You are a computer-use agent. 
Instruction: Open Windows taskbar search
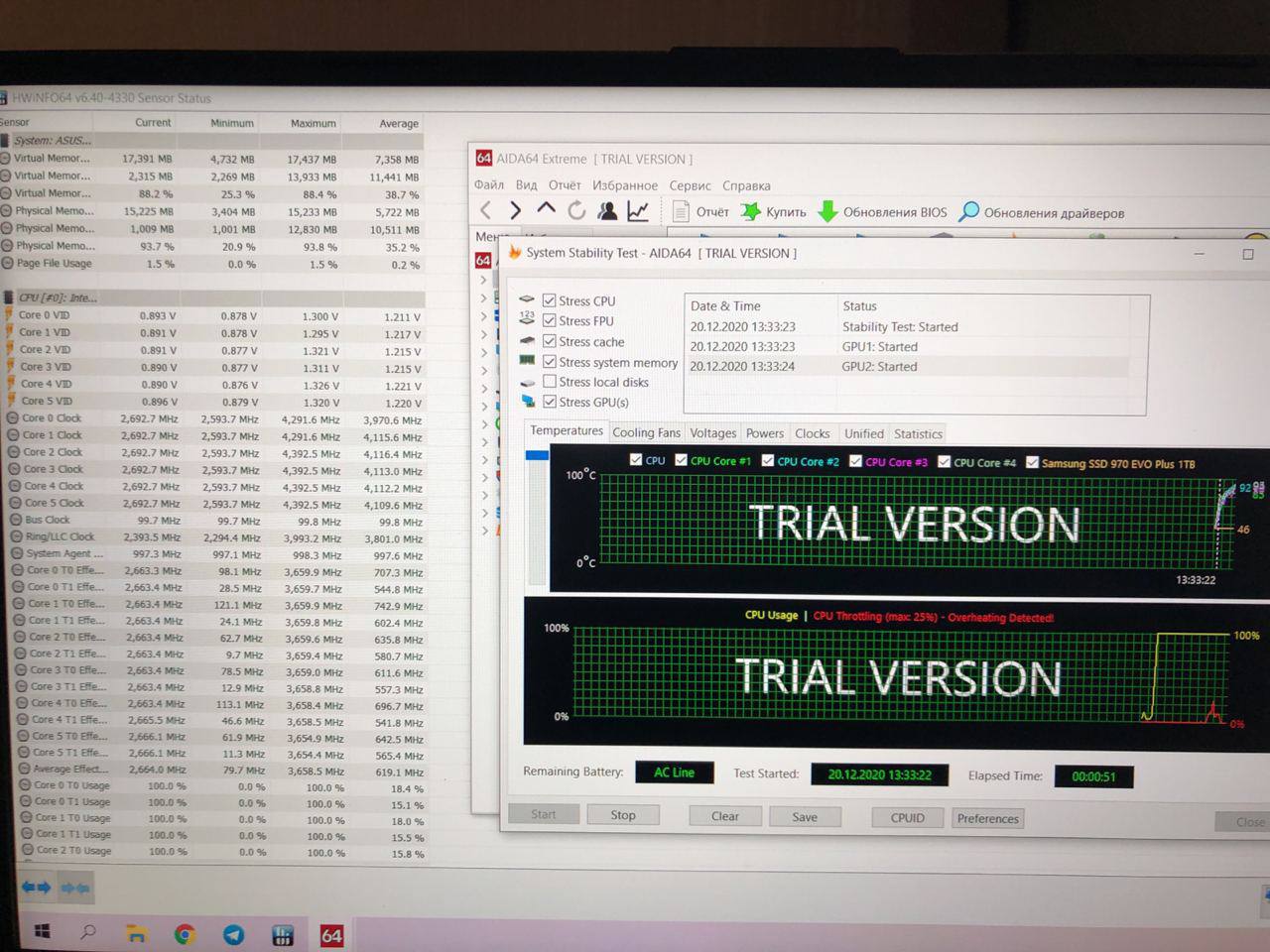(88, 931)
